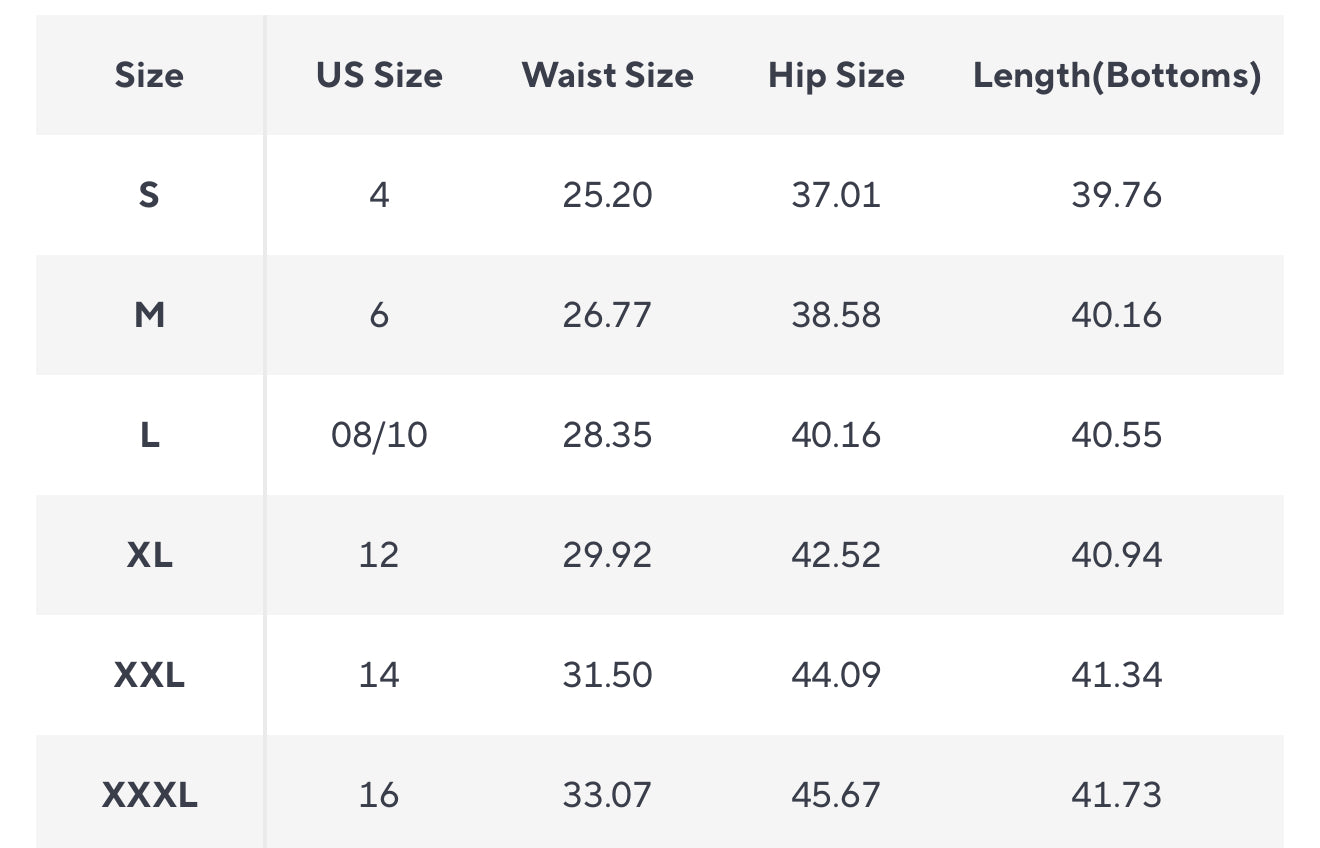Click length value 39.76
This screenshot has width=1320, height=848.
coord(1117,195)
